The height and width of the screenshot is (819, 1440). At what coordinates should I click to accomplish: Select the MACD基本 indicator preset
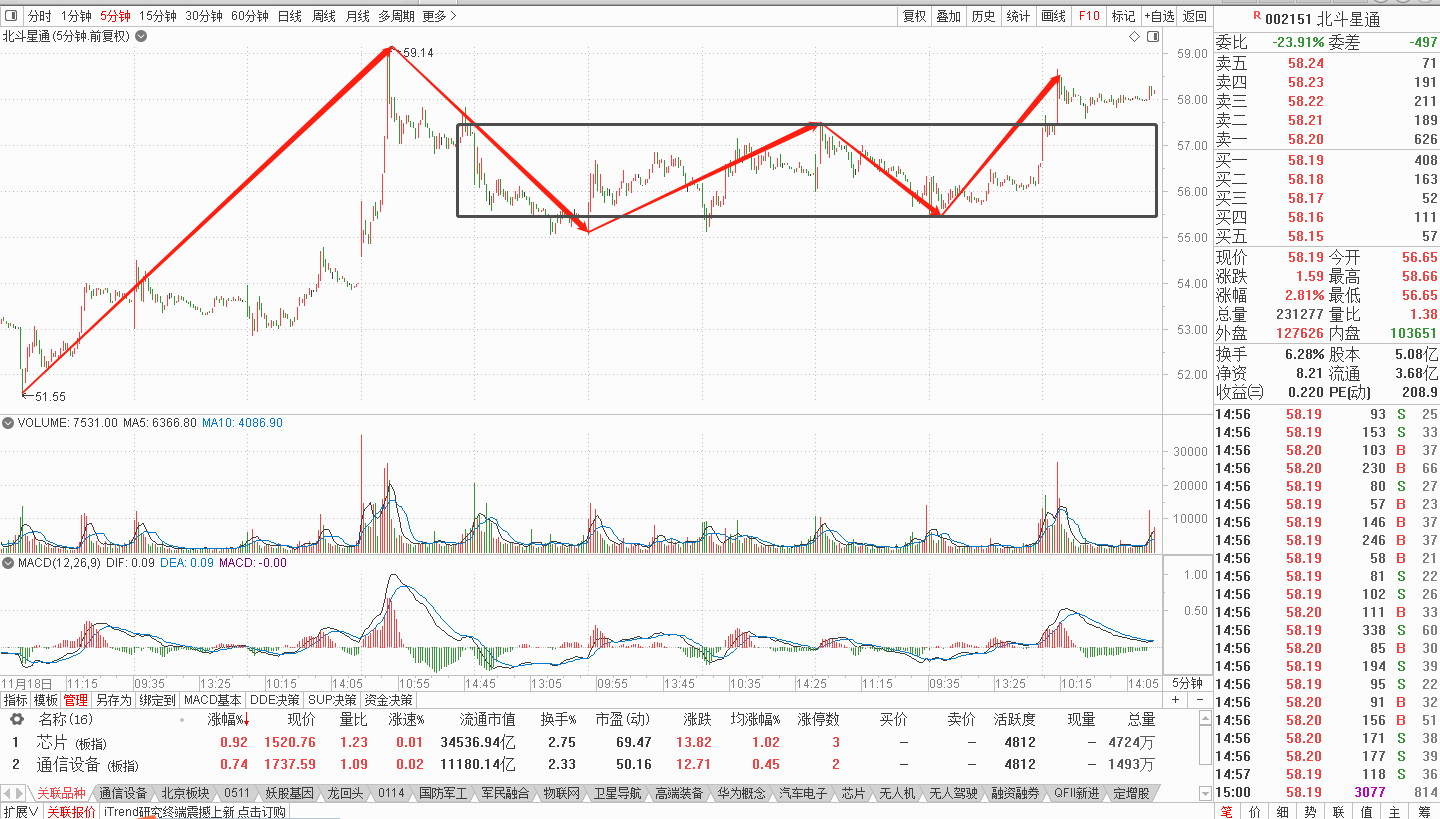coord(213,700)
